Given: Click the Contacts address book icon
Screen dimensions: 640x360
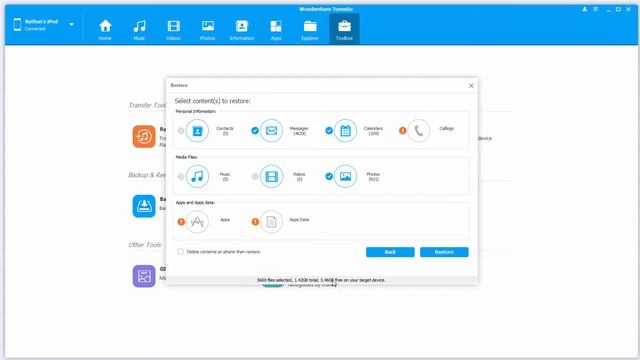Looking at the screenshot, I should pos(197,131).
